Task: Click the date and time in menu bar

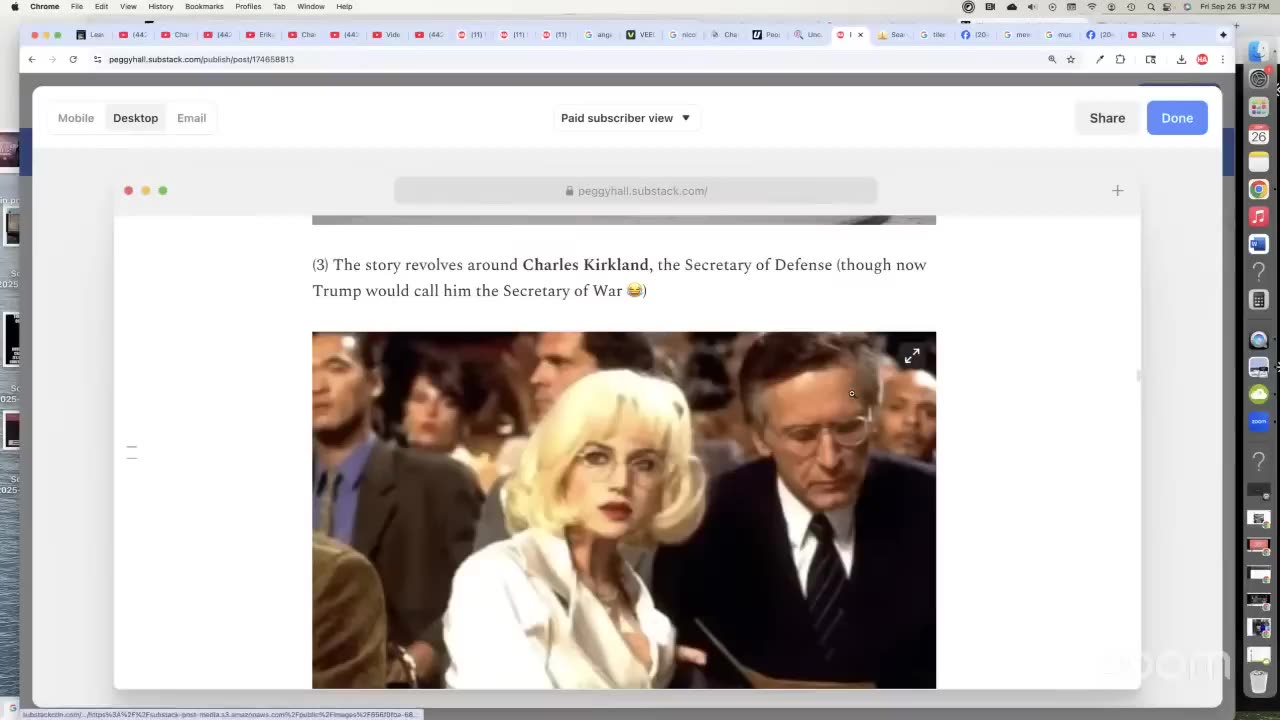Action: click(x=1236, y=6)
